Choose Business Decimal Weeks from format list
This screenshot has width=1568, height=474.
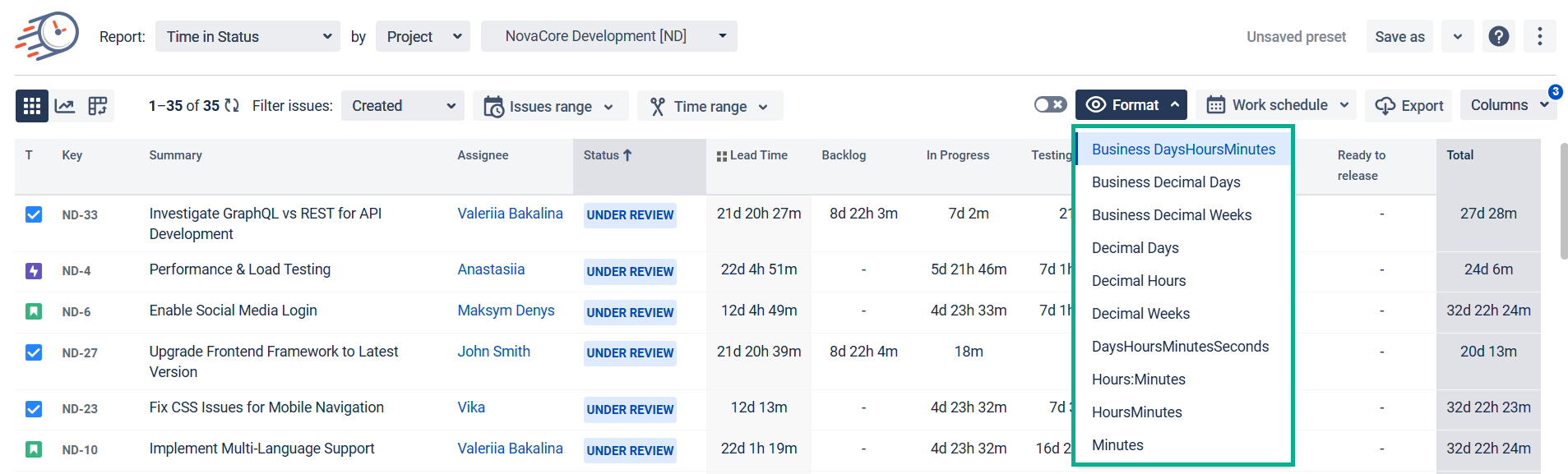tap(1171, 215)
